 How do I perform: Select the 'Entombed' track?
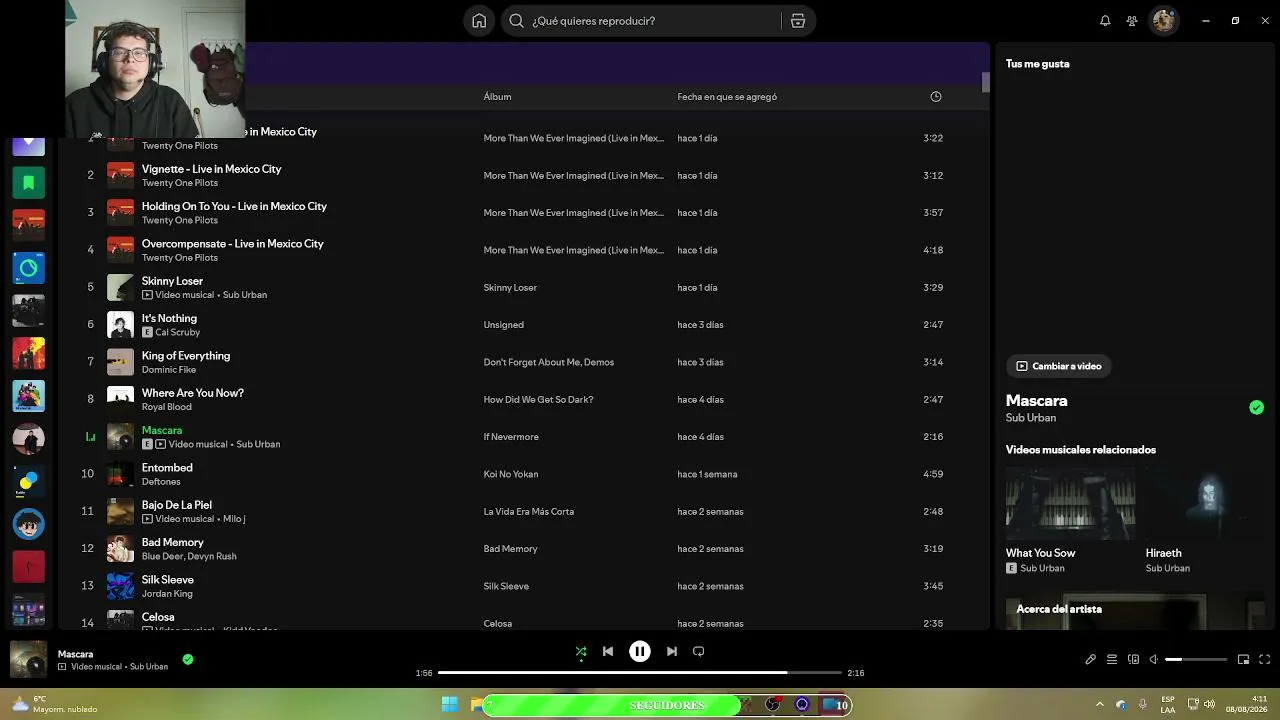point(167,468)
